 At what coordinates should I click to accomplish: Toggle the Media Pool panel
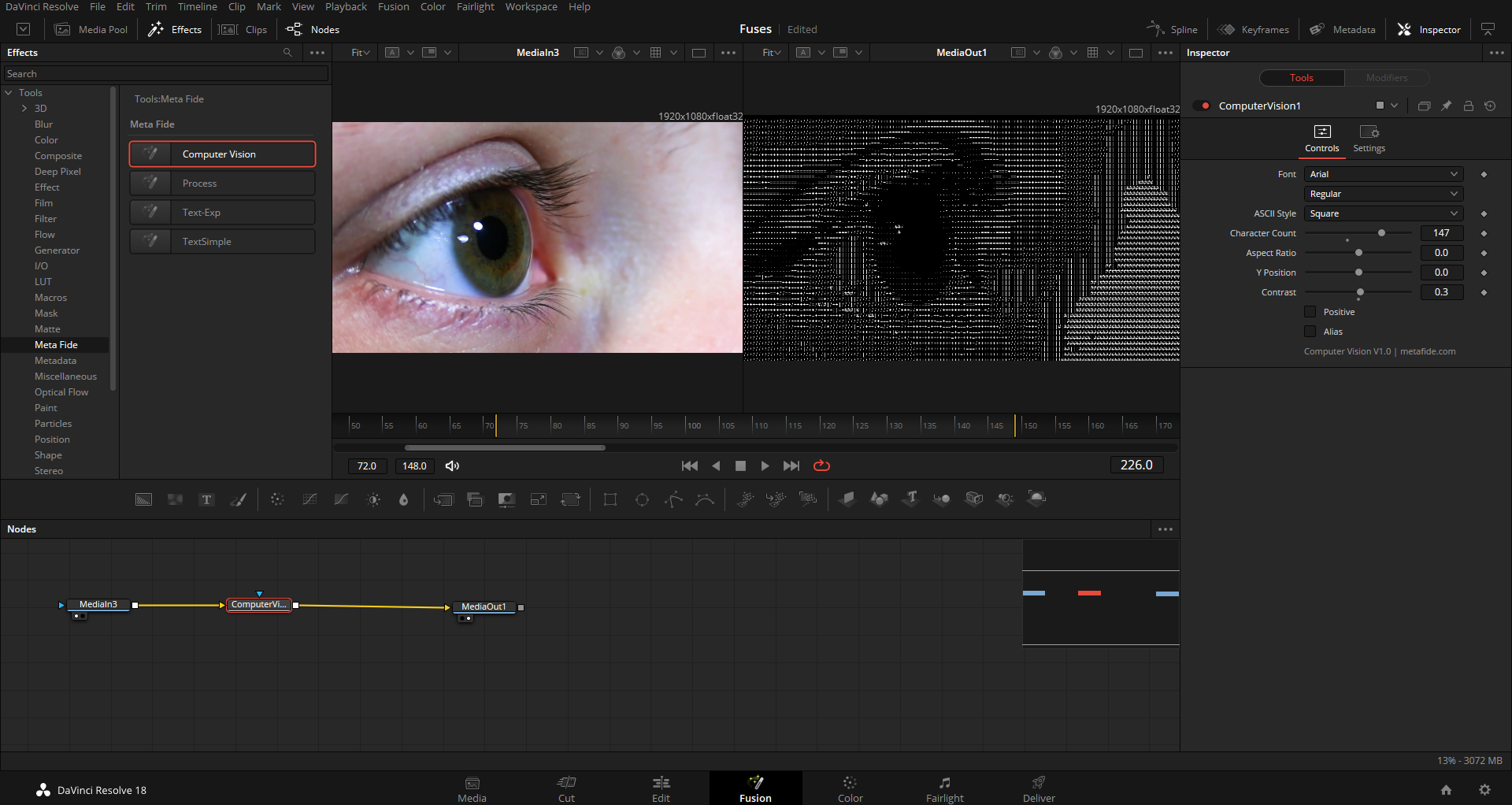point(91,29)
